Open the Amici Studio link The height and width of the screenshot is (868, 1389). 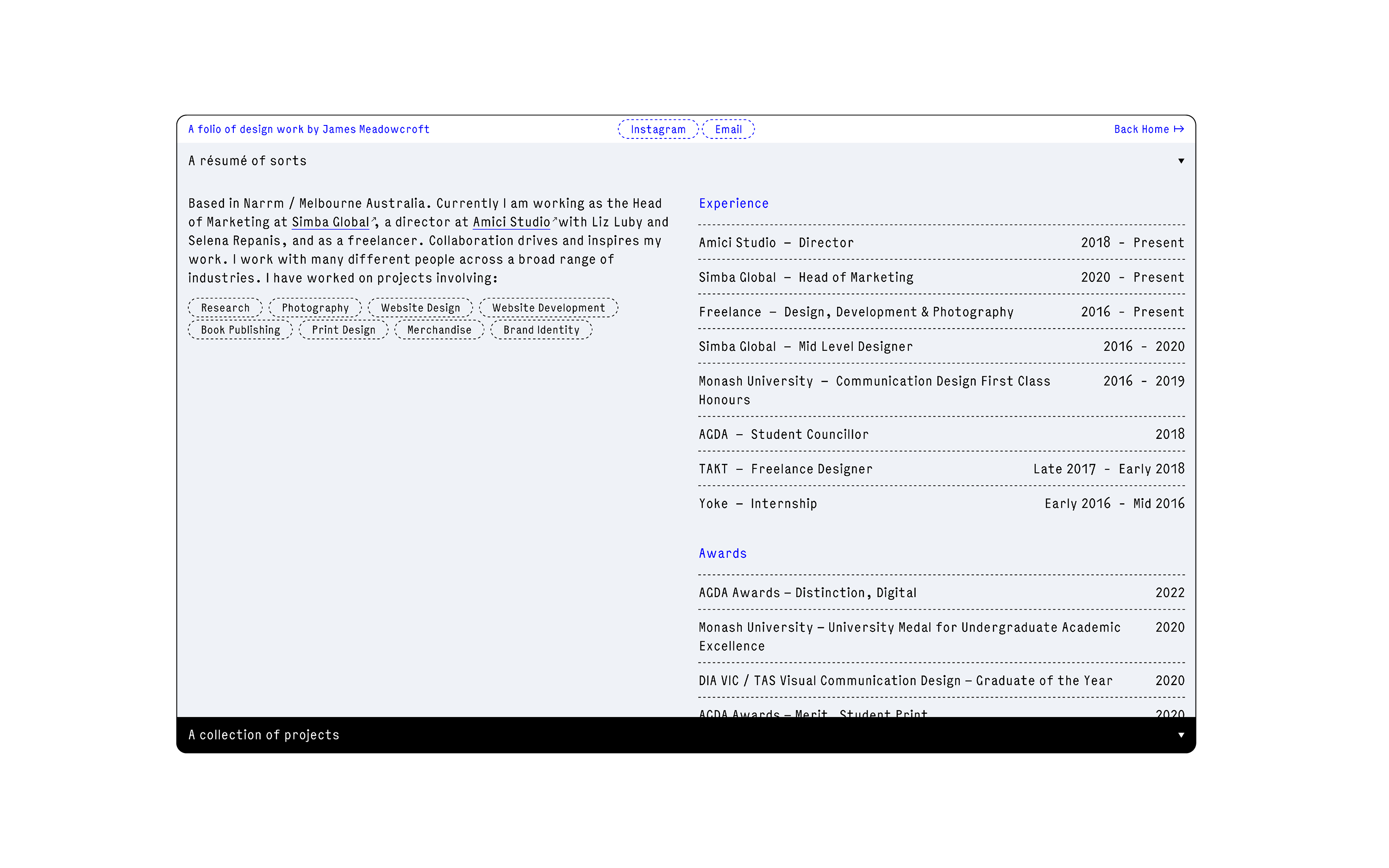pyautogui.click(x=511, y=222)
